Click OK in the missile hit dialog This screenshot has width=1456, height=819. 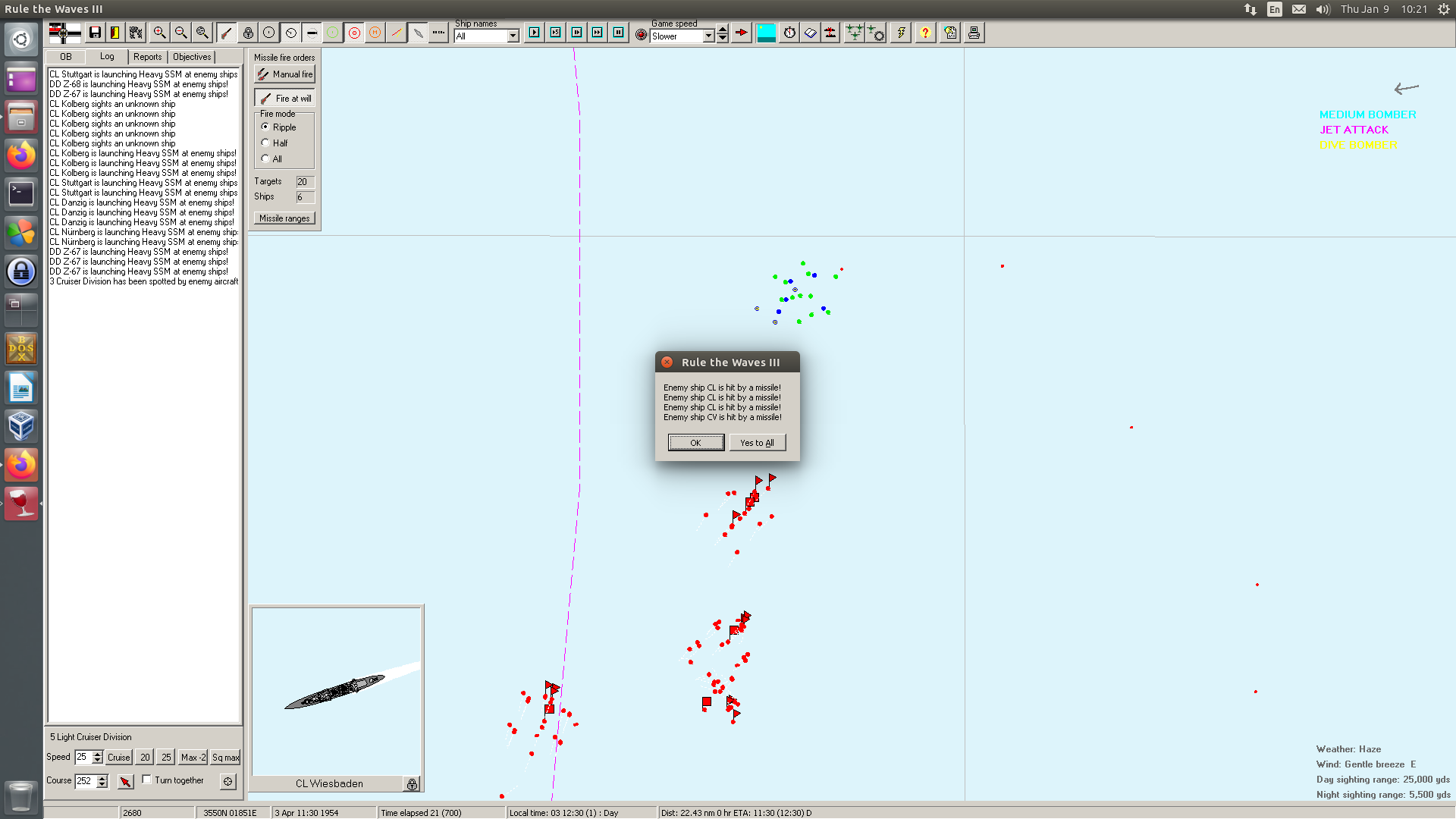(x=696, y=443)
